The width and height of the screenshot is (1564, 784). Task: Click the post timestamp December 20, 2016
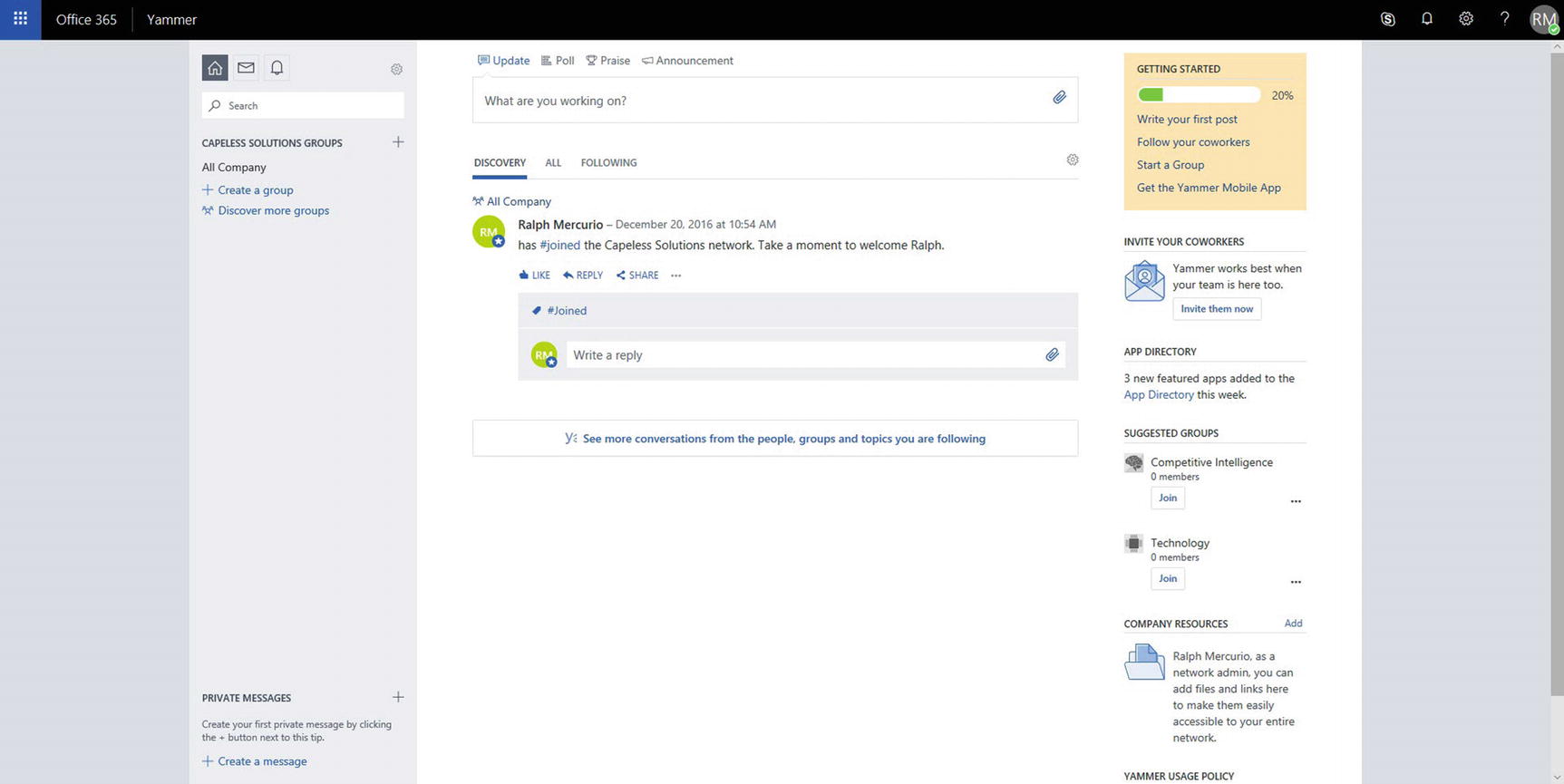coord(695,225)
